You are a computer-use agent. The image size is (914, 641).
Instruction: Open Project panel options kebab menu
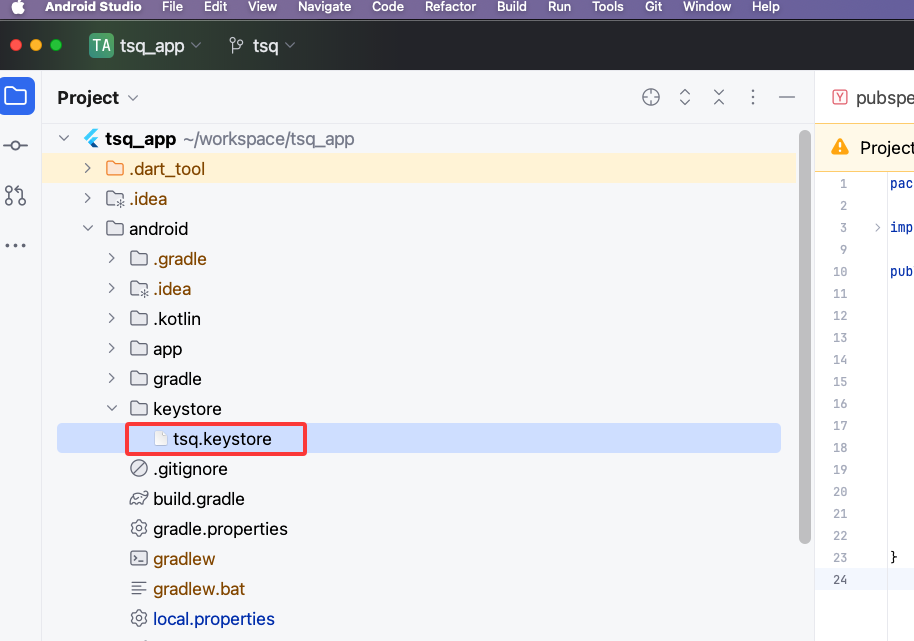[x=753, y=97]
